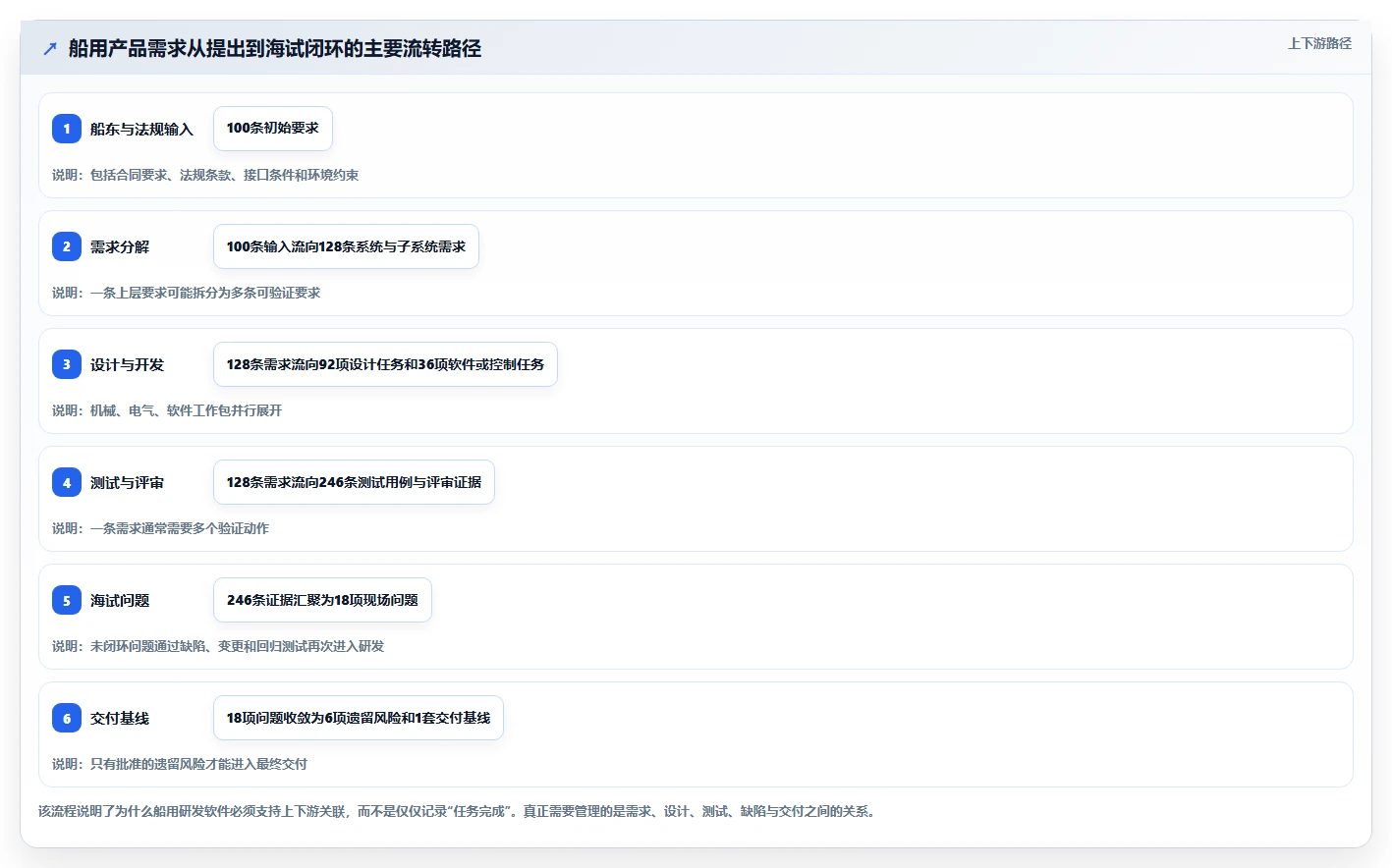
Task: Select step badge 3 for 设计与开发
Action: coord(67,364)
